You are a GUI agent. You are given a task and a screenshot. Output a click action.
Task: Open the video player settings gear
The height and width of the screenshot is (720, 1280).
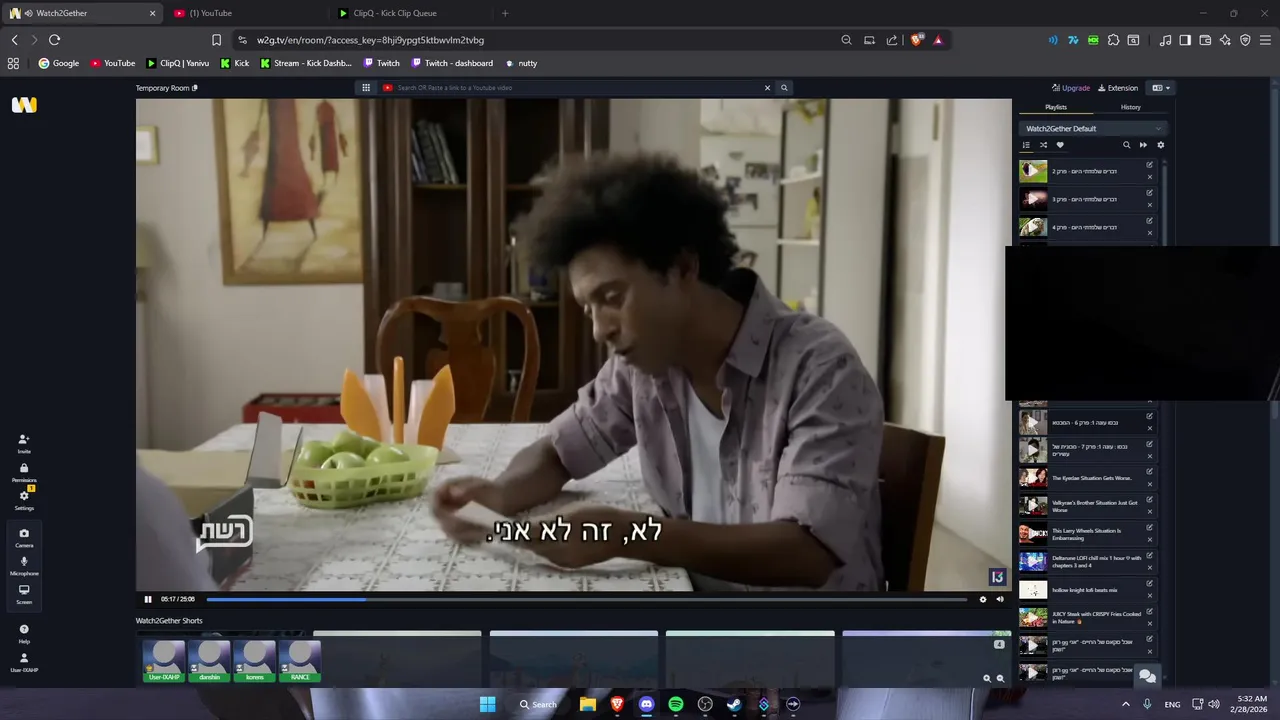point(983,600)
